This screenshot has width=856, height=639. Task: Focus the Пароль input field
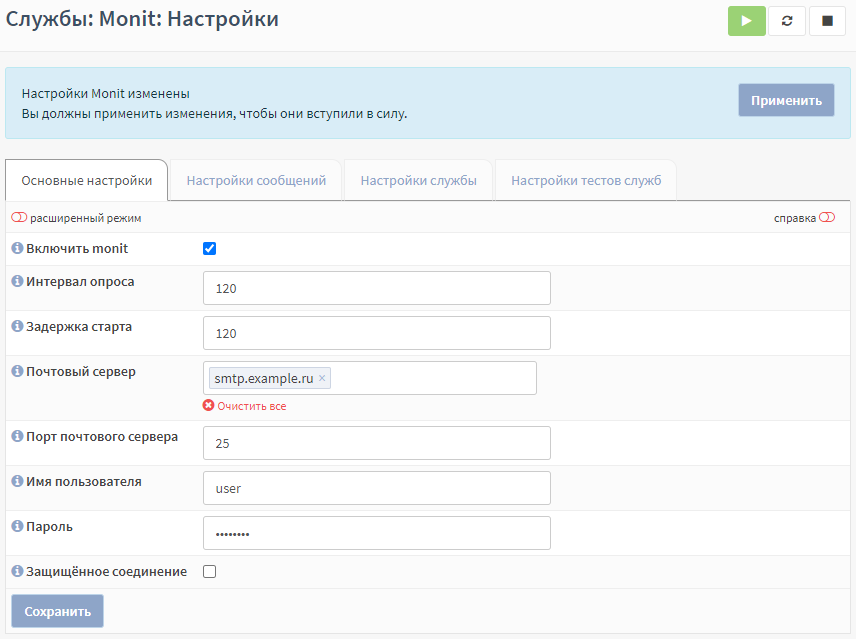(377, 533)
